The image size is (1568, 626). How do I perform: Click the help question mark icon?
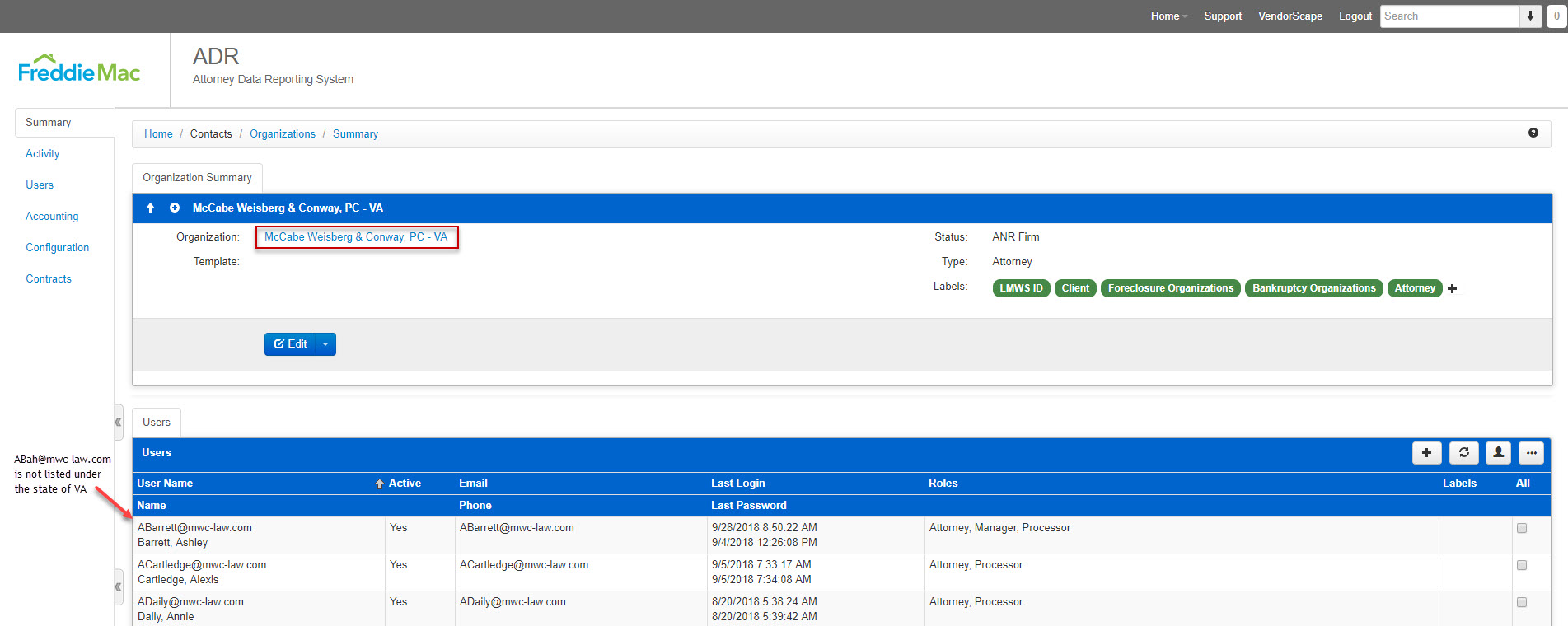click(1533, 133)
